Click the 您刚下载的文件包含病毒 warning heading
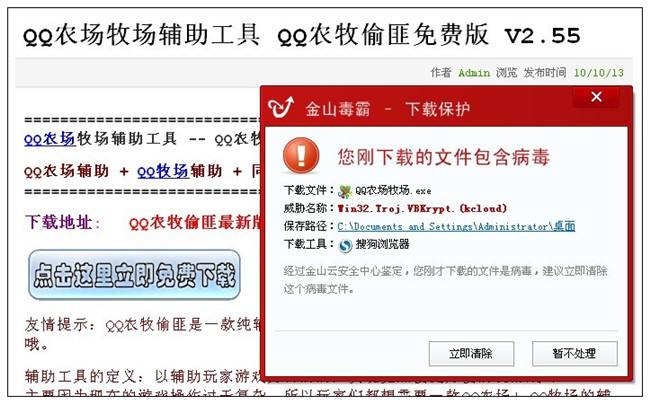The image size is (650, 404). pyautogui.click(x=444, y=157)
